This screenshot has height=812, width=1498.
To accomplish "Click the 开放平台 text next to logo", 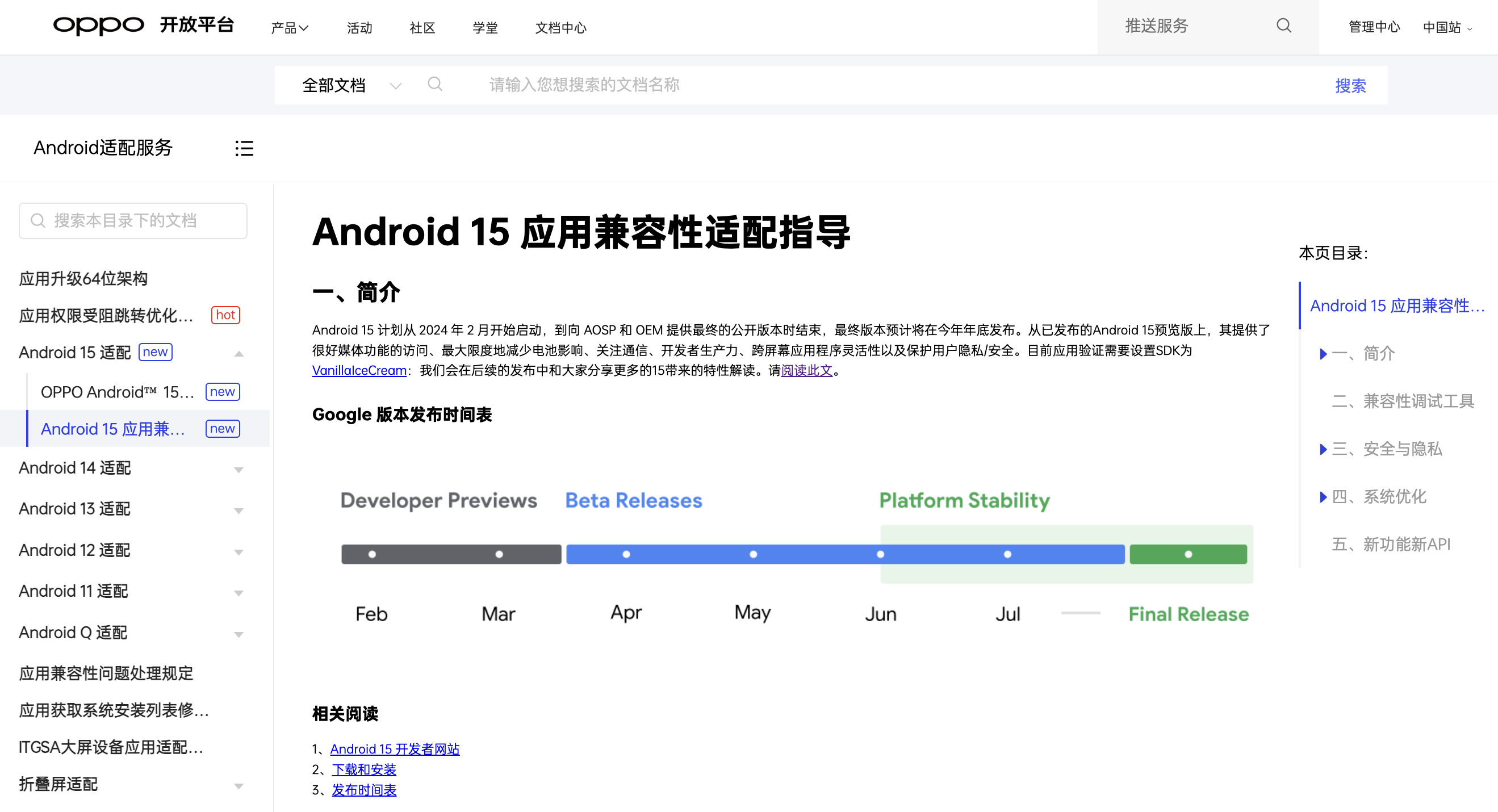I will tap(196, 25).
